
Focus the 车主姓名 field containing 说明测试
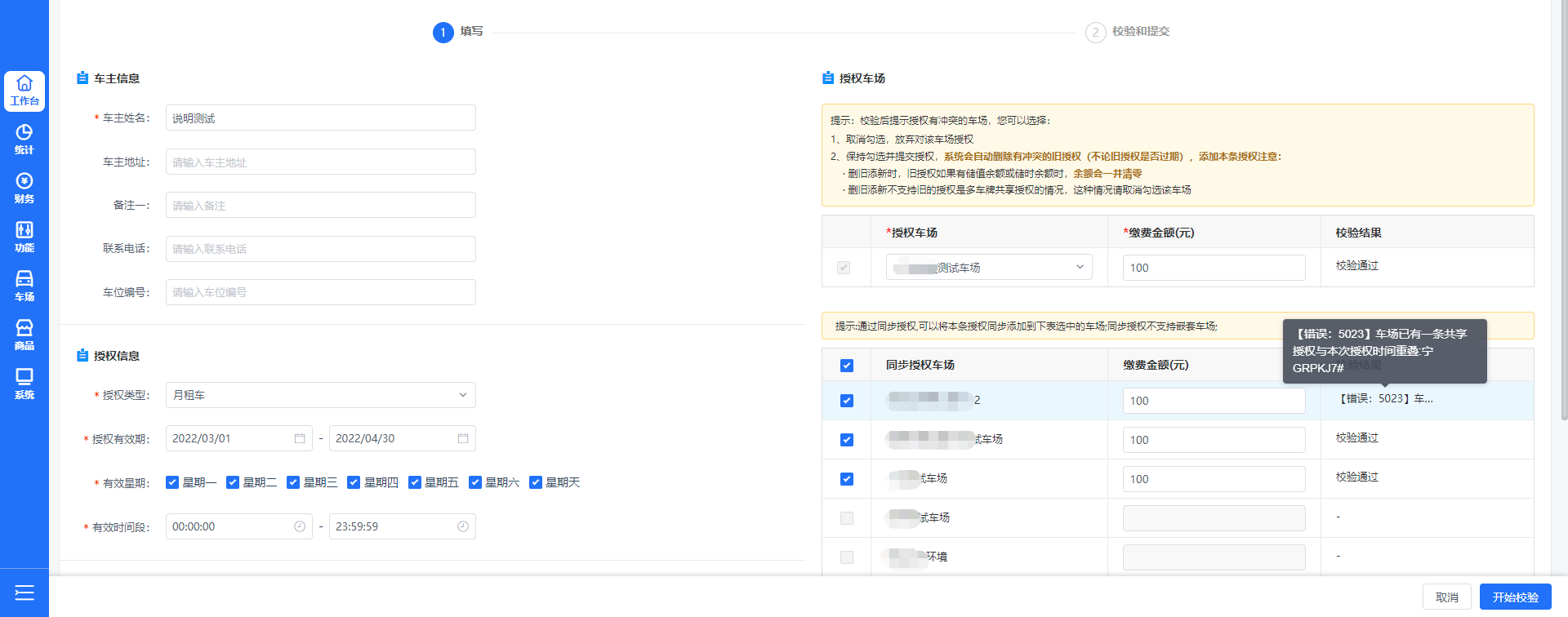pyautogui.click(x=320, y=118)
